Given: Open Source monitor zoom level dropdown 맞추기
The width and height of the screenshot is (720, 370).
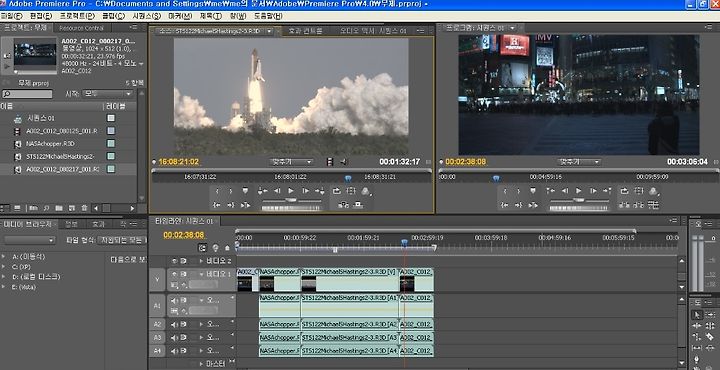Looking at the screenshot, I should [291, 162].
